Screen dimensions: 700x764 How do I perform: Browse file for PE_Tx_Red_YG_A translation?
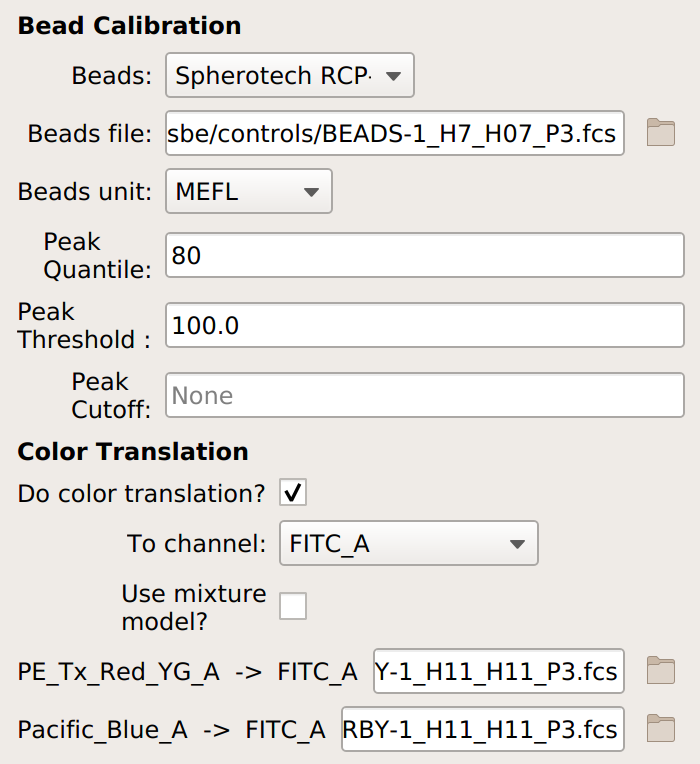tap(661, 671)
